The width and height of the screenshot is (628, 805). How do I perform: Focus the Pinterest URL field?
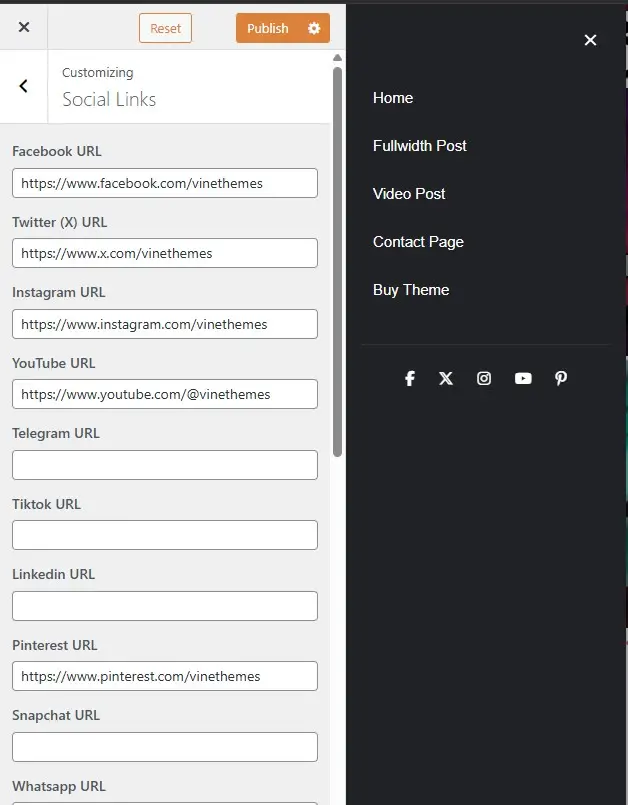tap(165, 676)
